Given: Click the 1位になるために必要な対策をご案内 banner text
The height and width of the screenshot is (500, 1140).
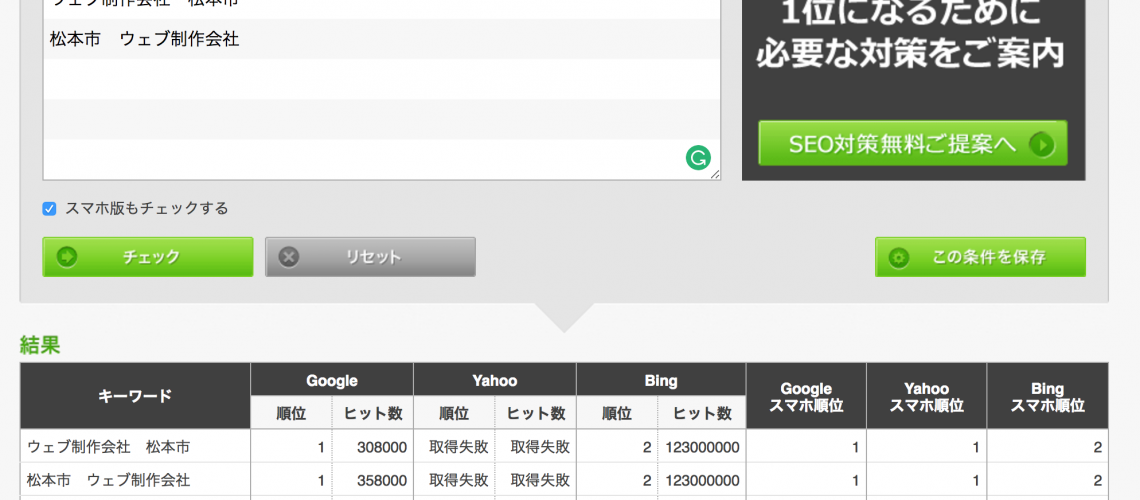Looking at the screenshot, I should tap(911, 33).
